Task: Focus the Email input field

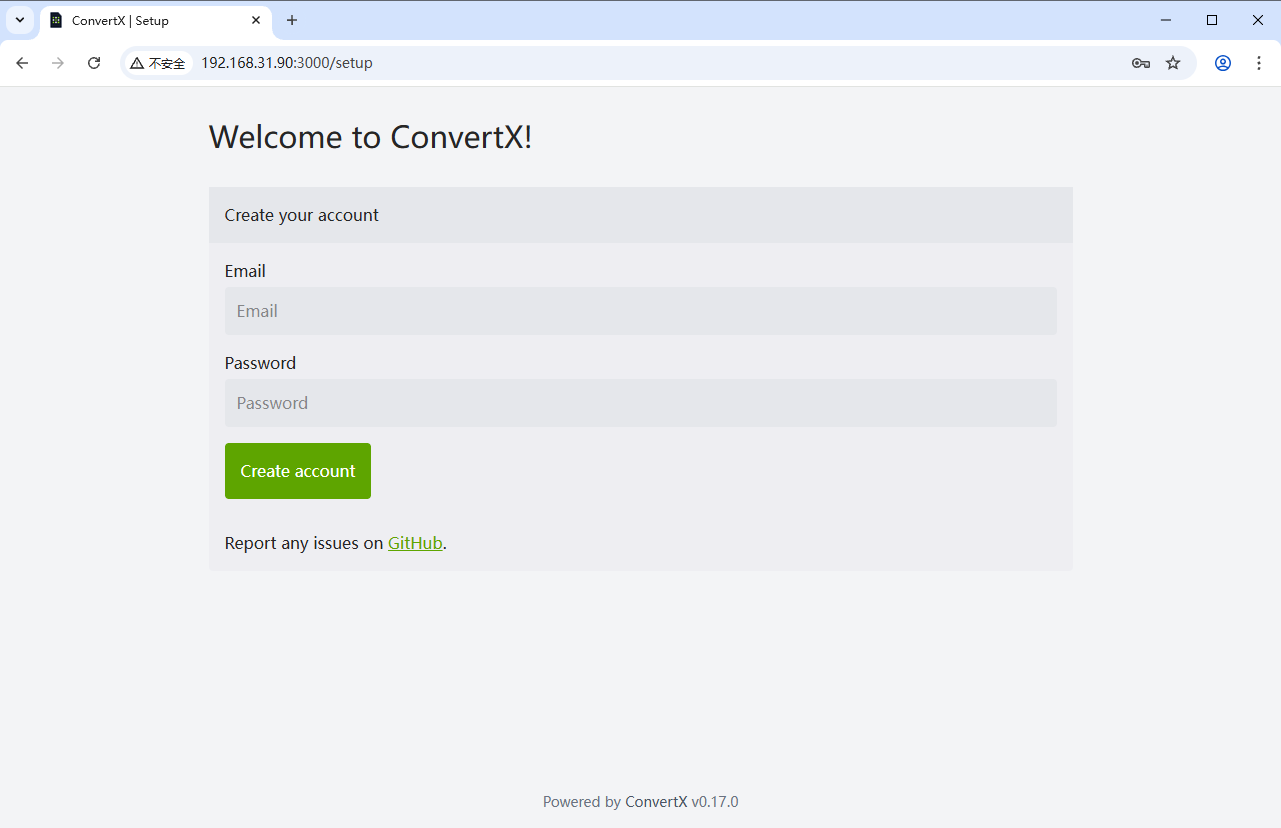Action: coord(641,311)
